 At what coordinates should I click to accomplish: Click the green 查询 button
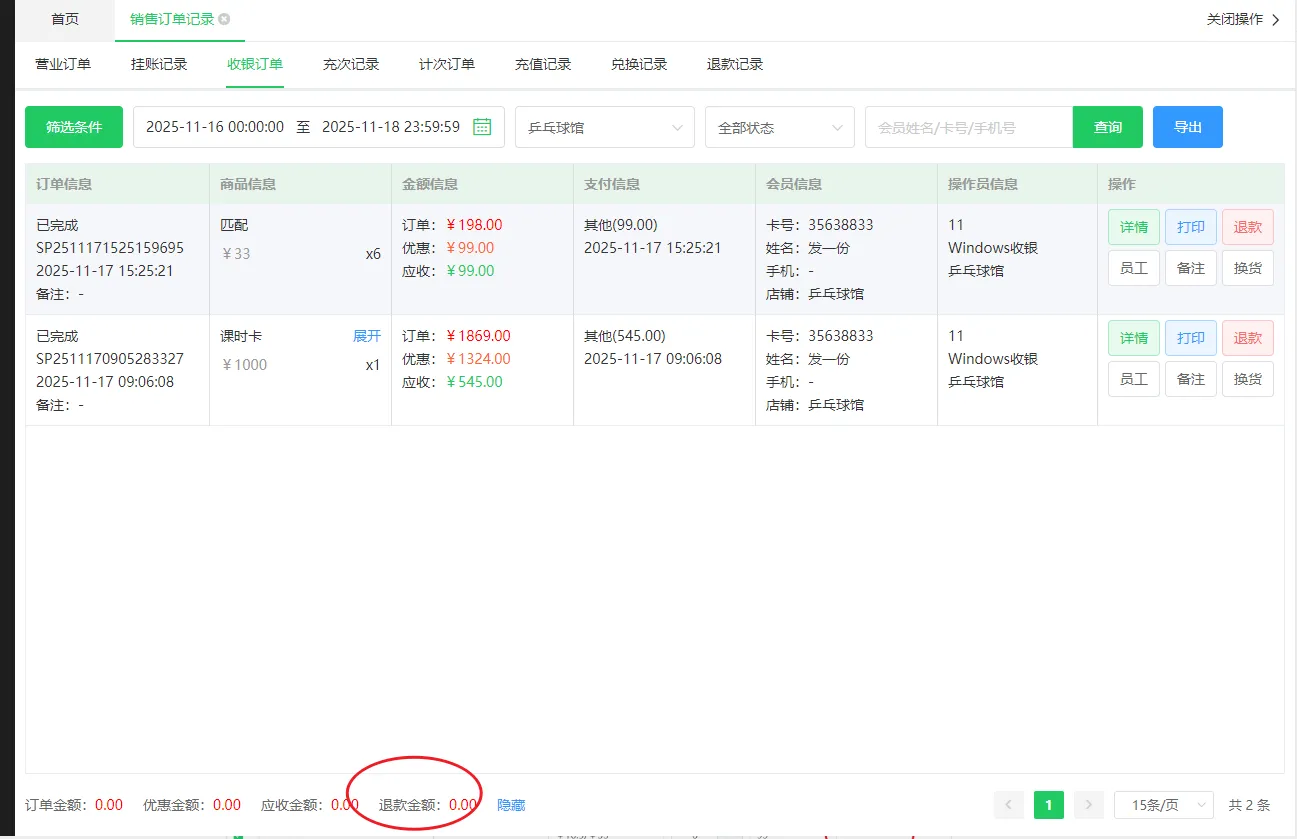pos(1107,127)
